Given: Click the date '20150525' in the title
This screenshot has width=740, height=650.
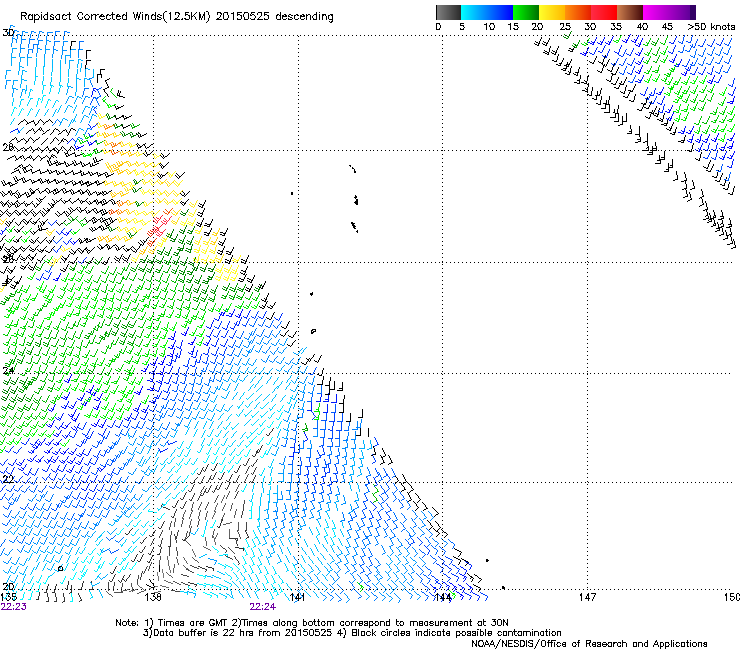Looking at the screenshot, I should pos(243,17).
